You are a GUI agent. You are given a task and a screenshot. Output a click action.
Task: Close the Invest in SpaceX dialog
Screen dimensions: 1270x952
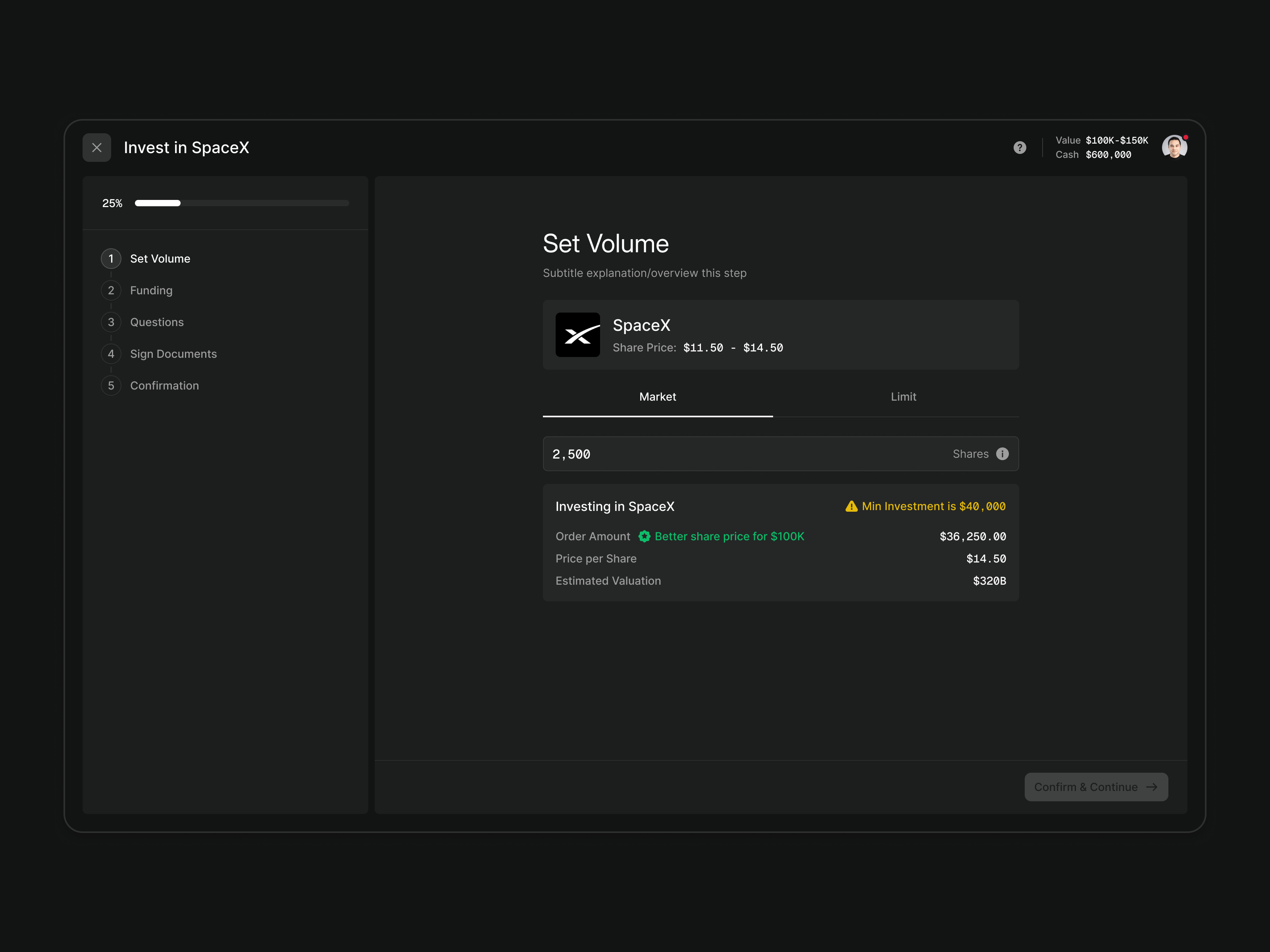[x=96, y=148]
